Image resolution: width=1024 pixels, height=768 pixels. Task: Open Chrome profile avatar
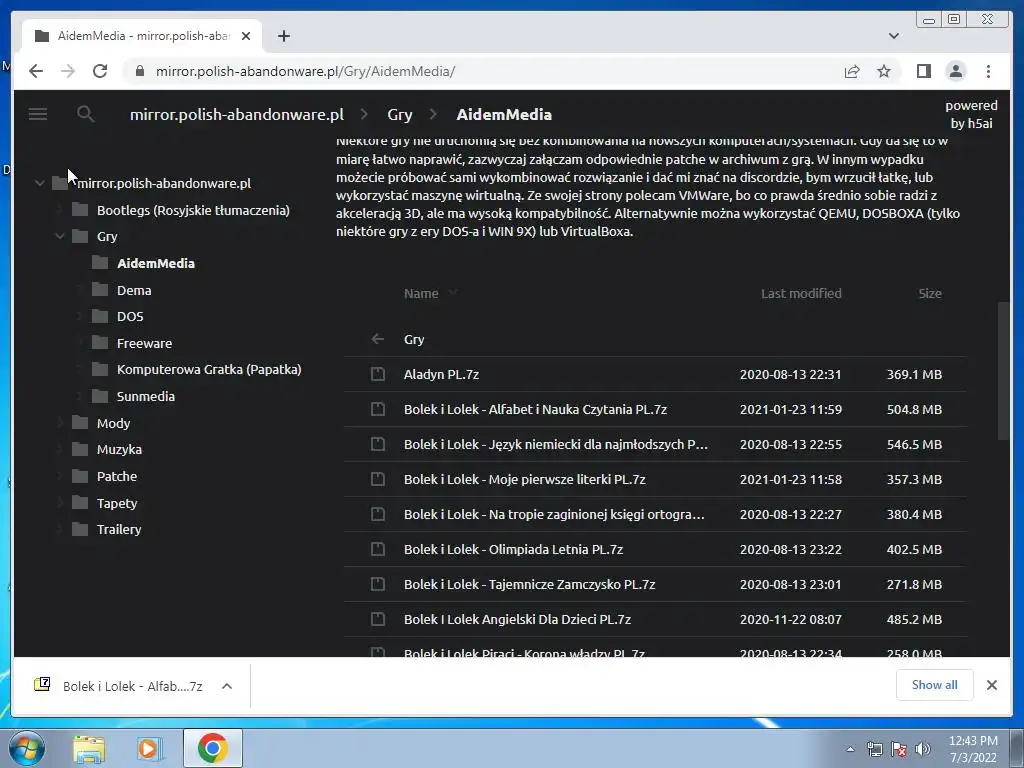pyautogui.click(x=955, y=71)
